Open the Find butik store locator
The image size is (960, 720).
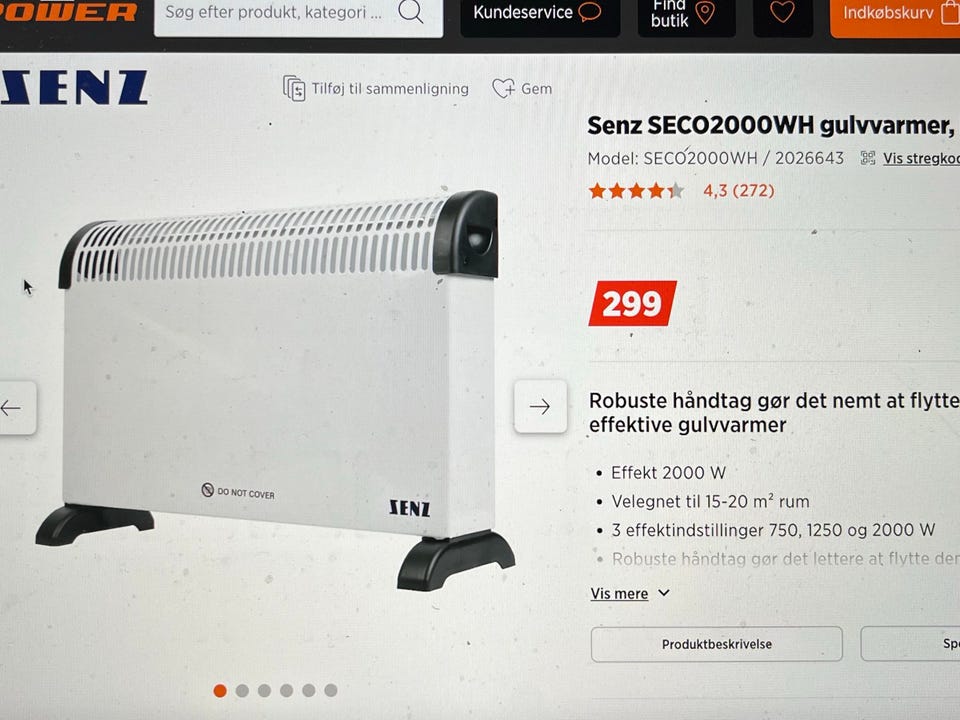(x=686, y=13)
